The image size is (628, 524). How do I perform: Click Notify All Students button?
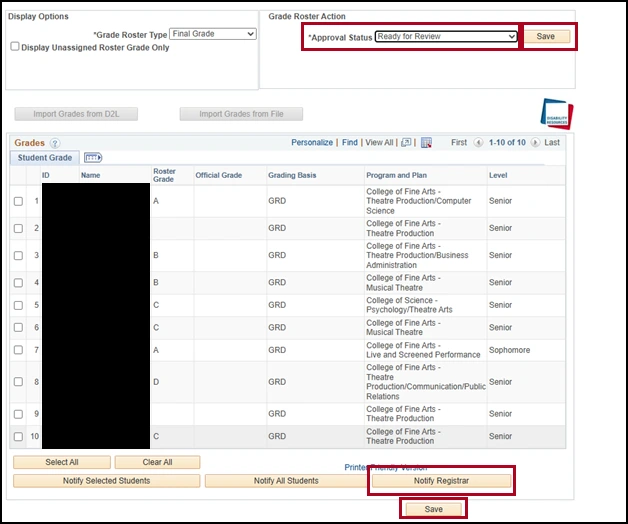tap(286, 481)
